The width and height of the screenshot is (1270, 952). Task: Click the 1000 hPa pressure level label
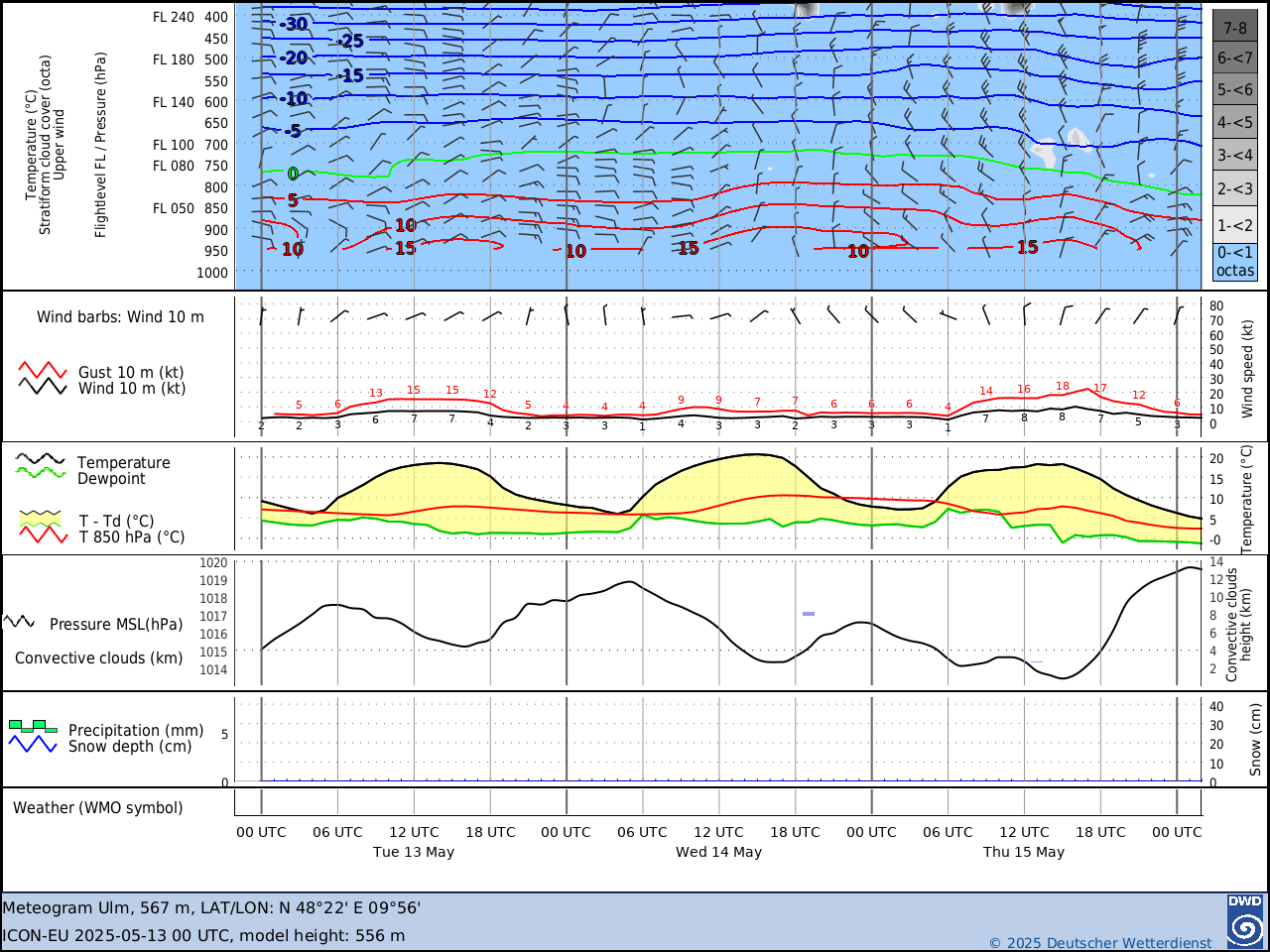point(212,273)
